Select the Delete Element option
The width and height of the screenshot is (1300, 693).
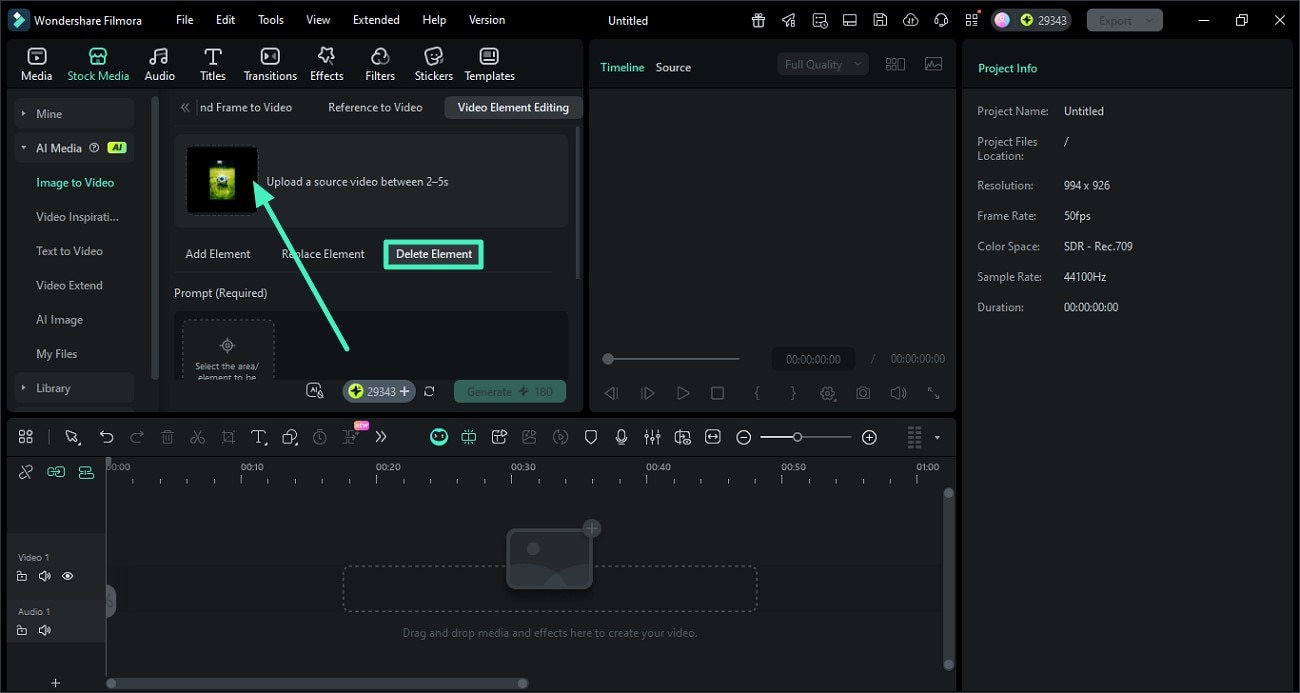[434, 254]
